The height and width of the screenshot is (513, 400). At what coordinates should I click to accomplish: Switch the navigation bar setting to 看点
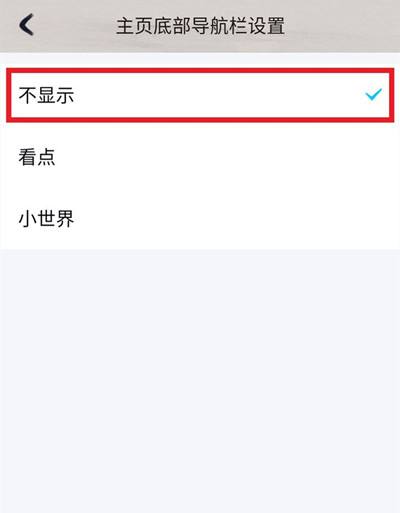tap(200, 157)
